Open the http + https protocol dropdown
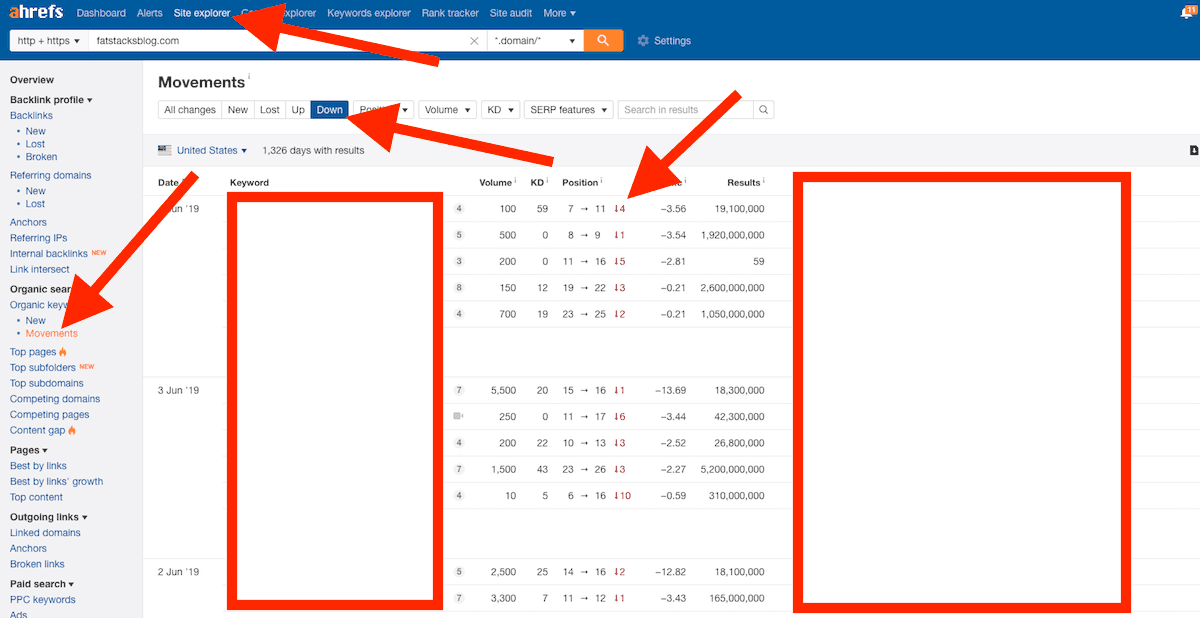The image size is (1200, 618). (48, 41)
